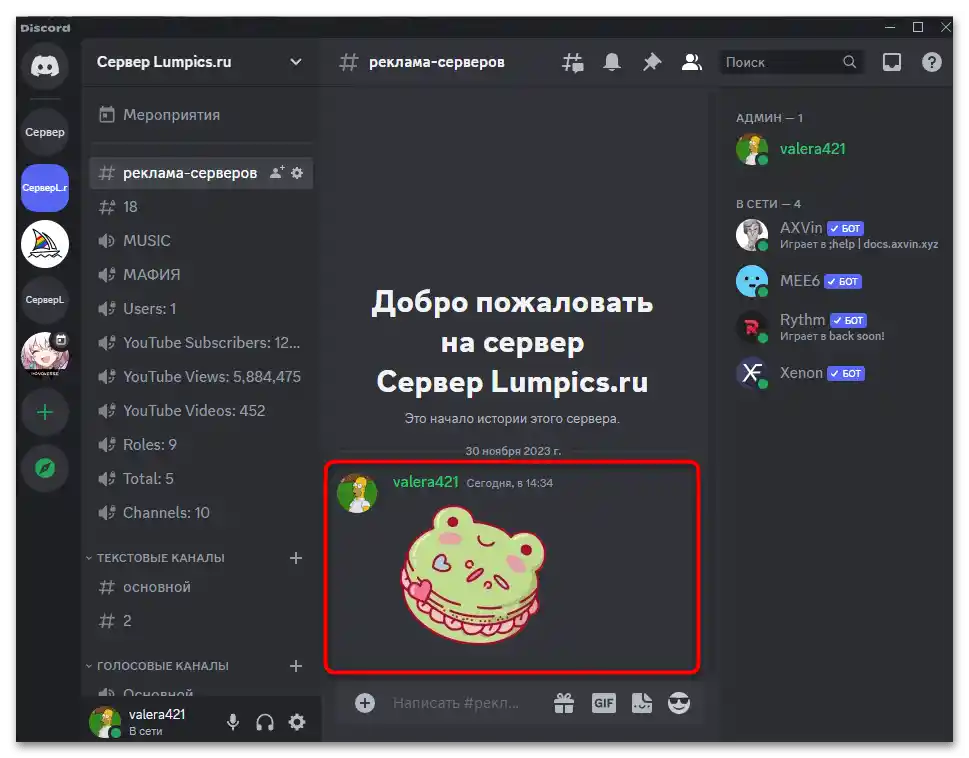Viewport: 969px width, 758px height.
Task: Open Pinned Messages
Action: 651,61
